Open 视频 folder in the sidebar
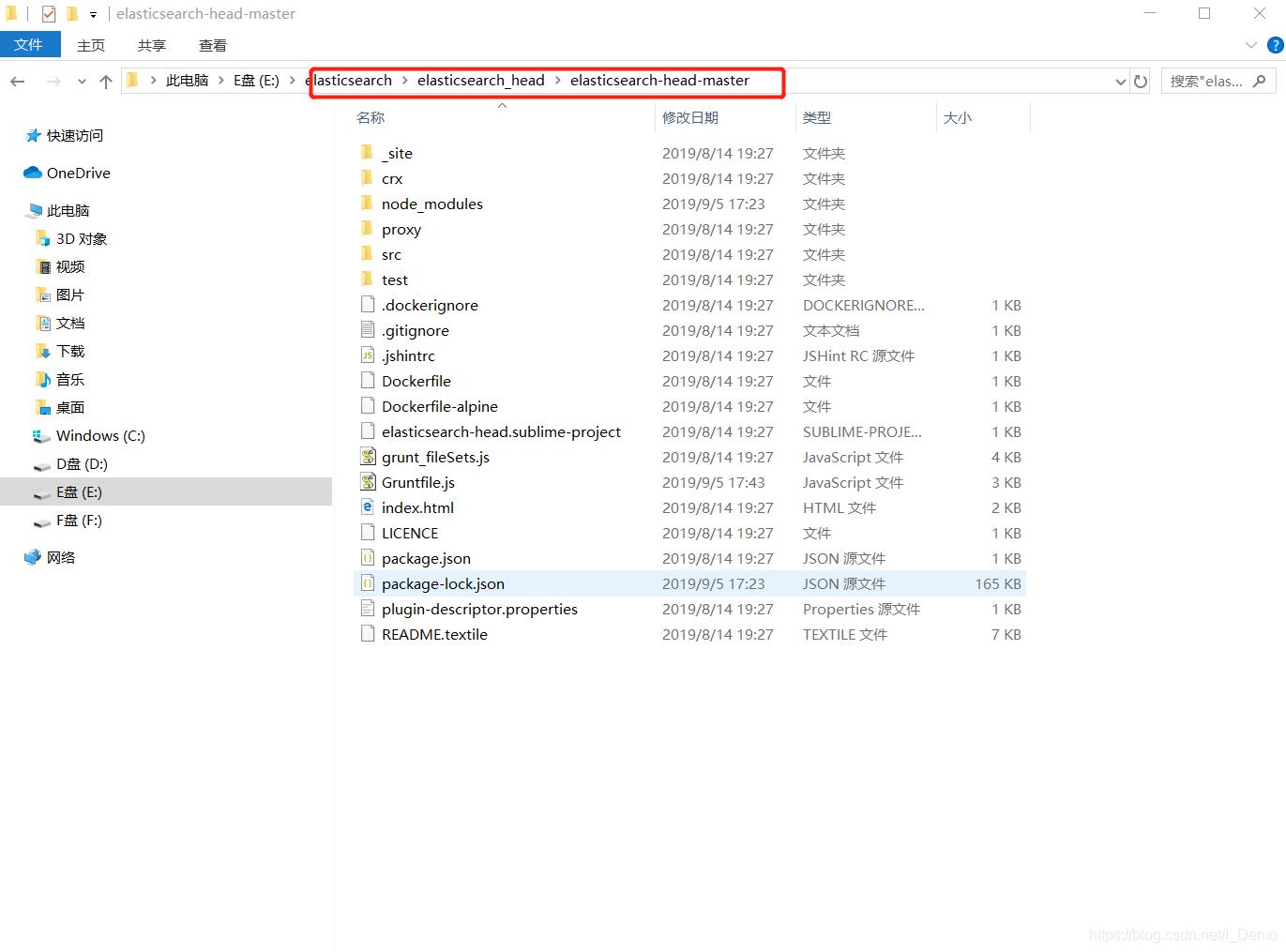Screen dimensions: 1286x952 (70, 267)
